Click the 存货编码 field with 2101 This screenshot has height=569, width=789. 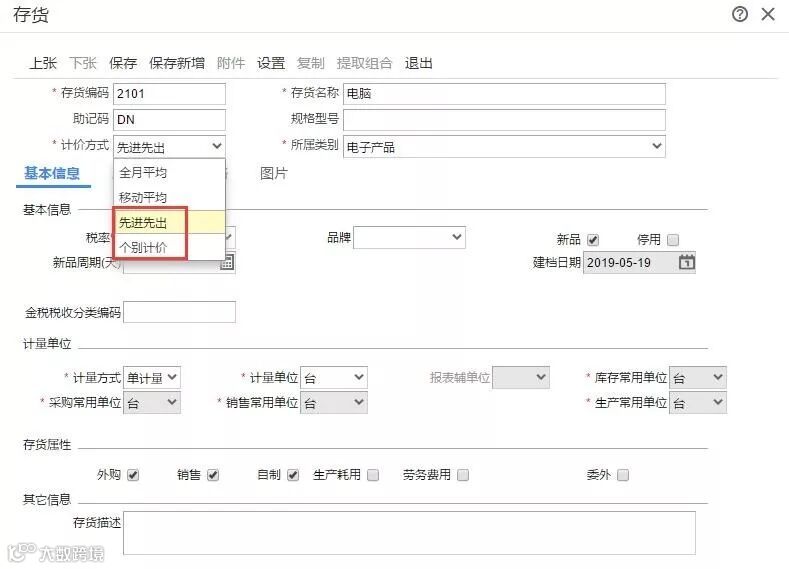[169, 94]
